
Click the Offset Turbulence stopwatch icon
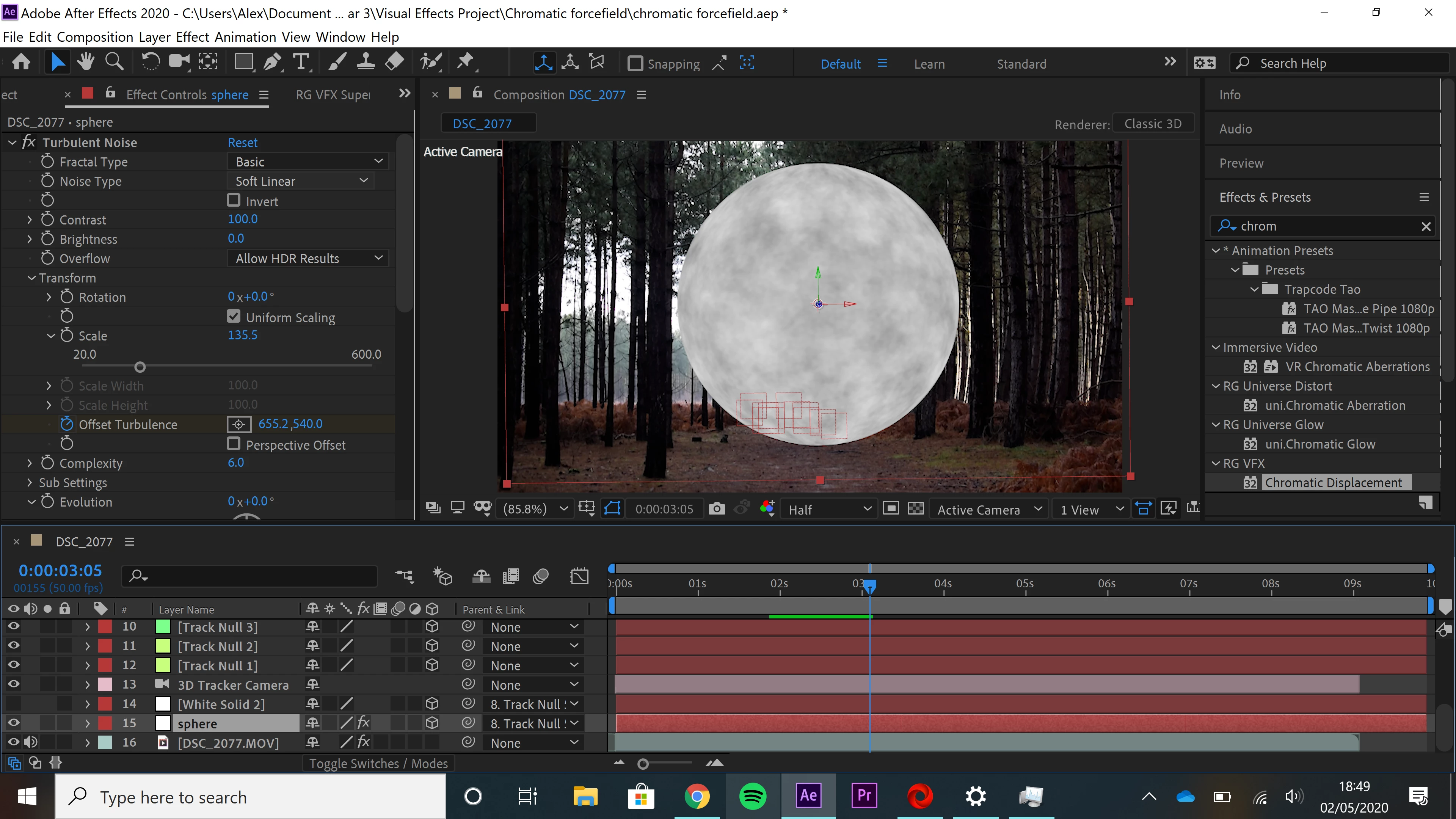67,424
